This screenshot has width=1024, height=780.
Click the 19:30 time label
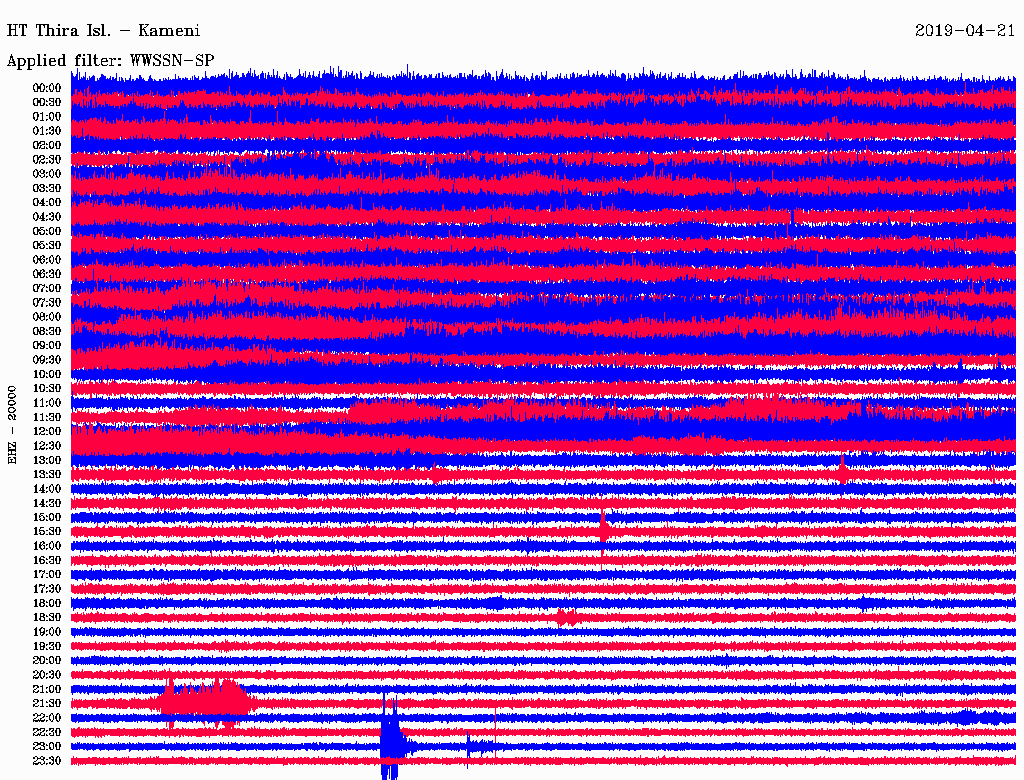point(47,647)
